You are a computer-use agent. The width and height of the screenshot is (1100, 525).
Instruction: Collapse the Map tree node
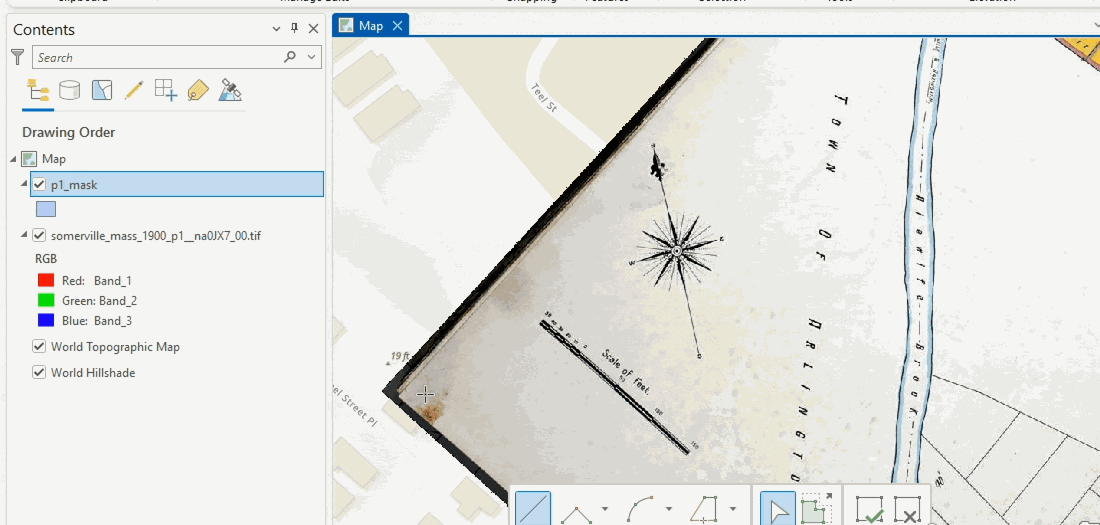click(x=13, y=159)
